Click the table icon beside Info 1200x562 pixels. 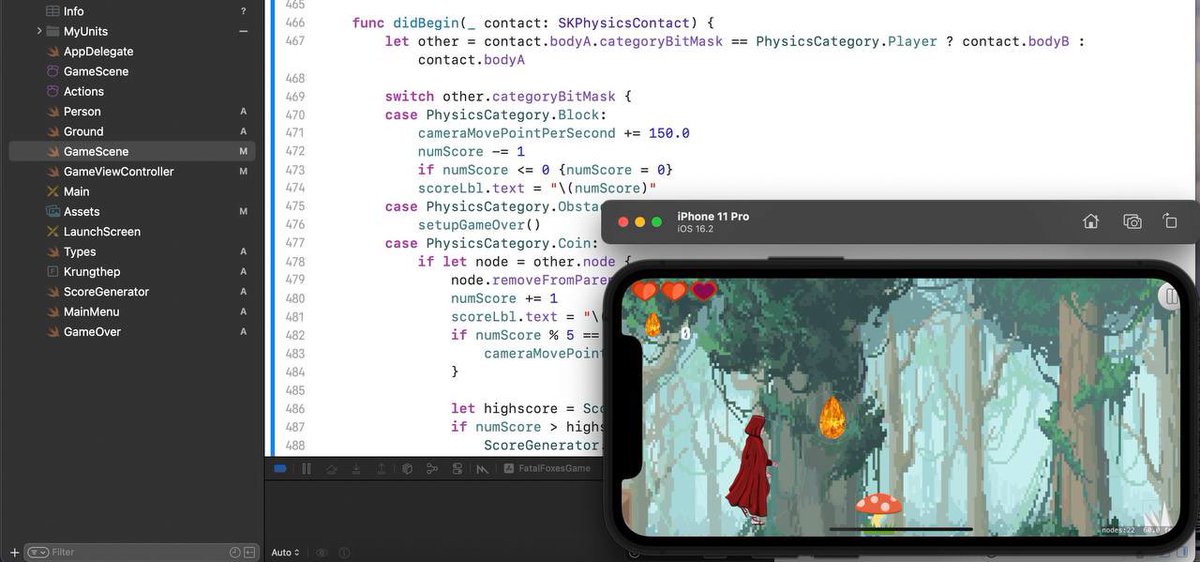53,11
